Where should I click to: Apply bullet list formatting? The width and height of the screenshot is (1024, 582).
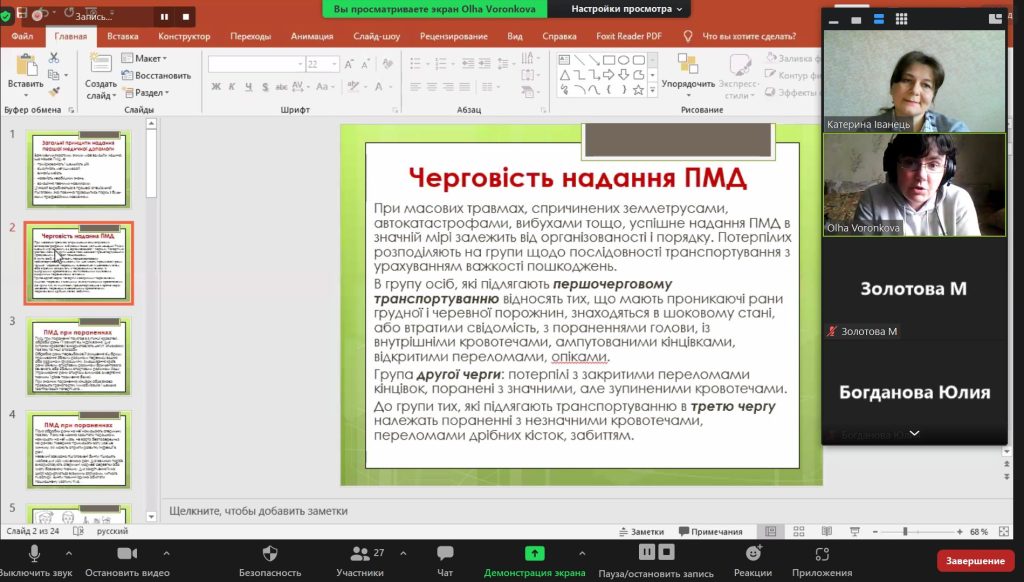[x=415, y=63]
